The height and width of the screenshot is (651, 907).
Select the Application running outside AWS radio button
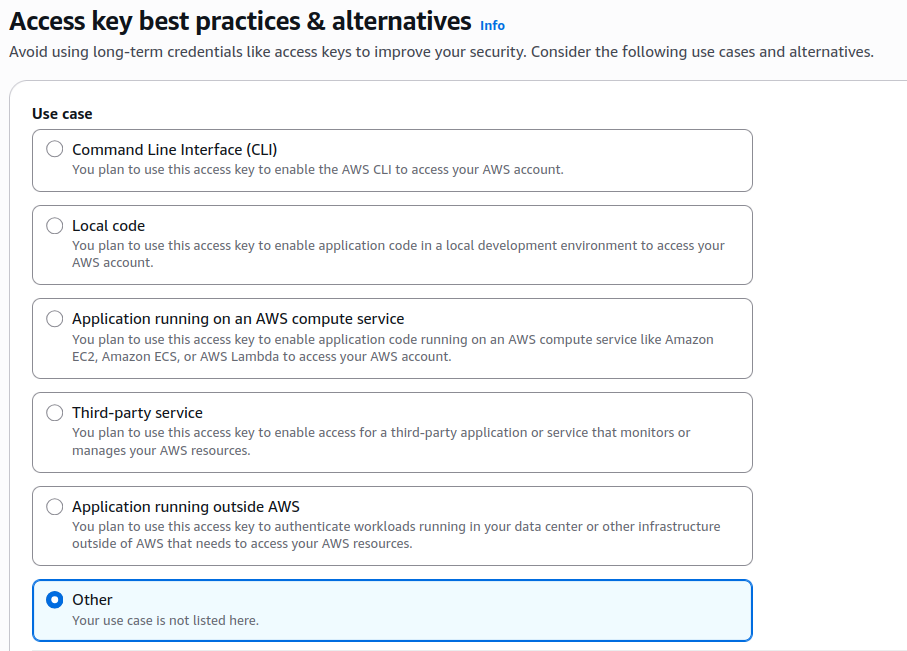tap(55, 507)
